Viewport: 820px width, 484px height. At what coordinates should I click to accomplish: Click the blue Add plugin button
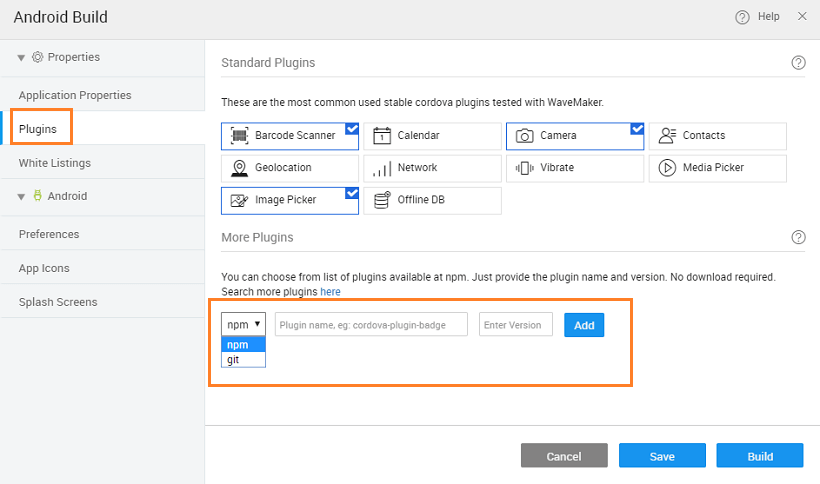(x=584, y=325)
